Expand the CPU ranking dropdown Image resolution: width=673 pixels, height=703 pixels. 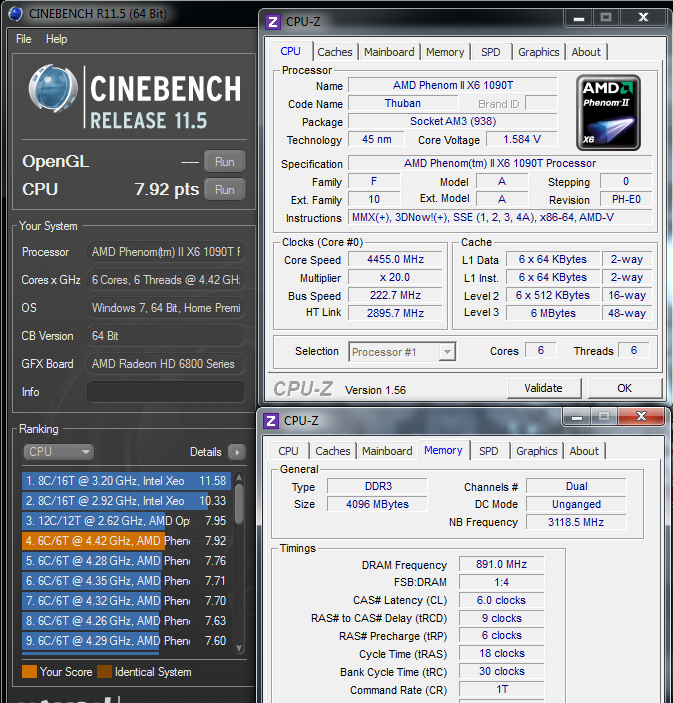click(x=58, y=452)
